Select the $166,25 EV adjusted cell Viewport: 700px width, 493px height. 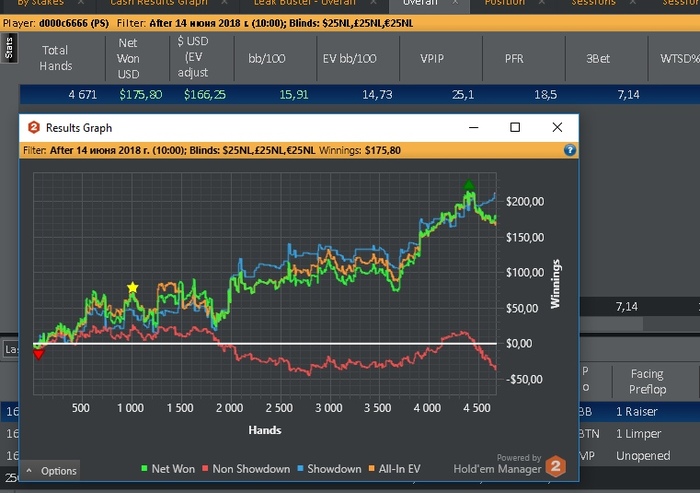pyautogui.click(x=205, y=95)
